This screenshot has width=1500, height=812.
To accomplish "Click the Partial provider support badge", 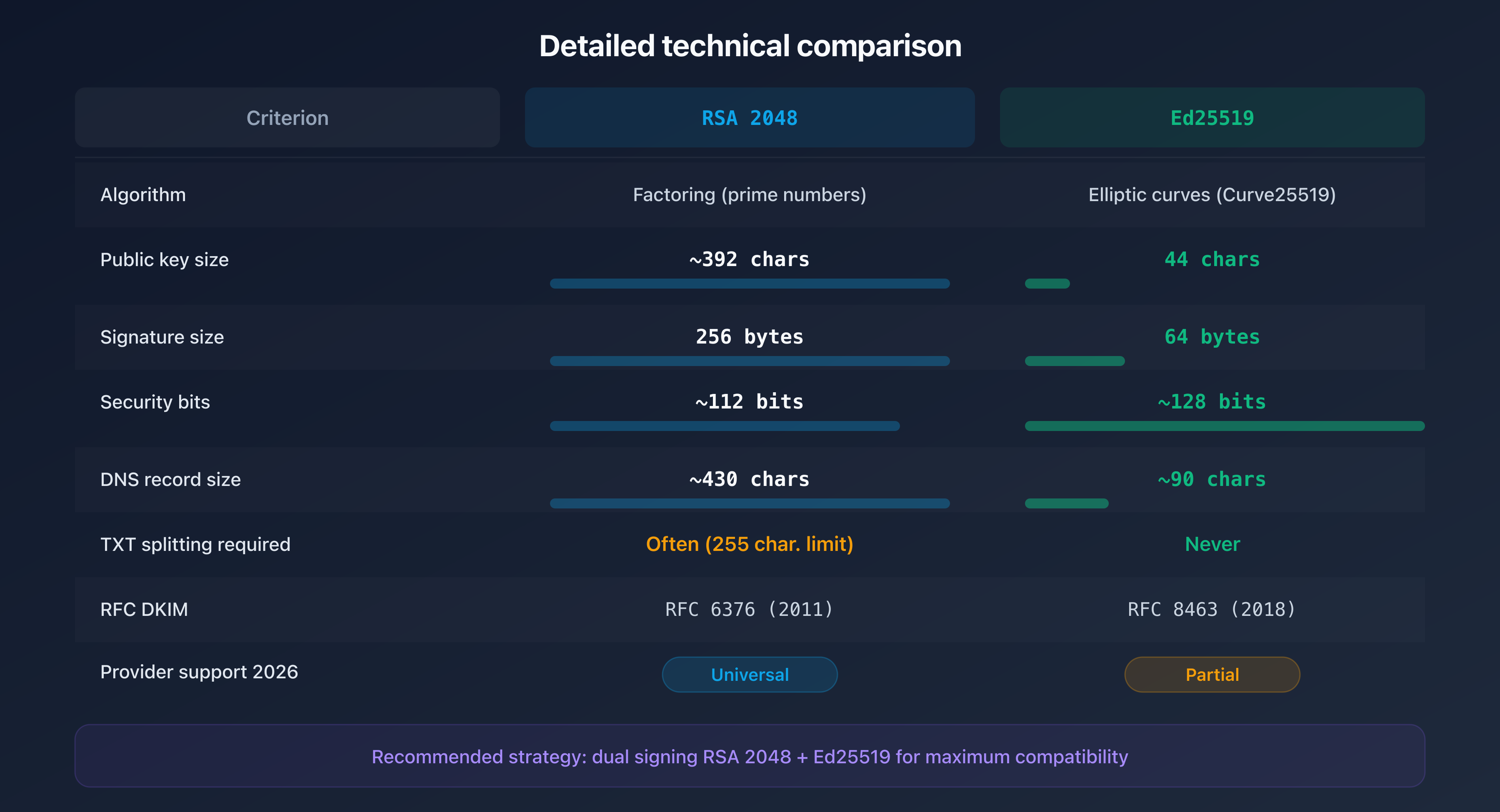I will click(1212, 674).
